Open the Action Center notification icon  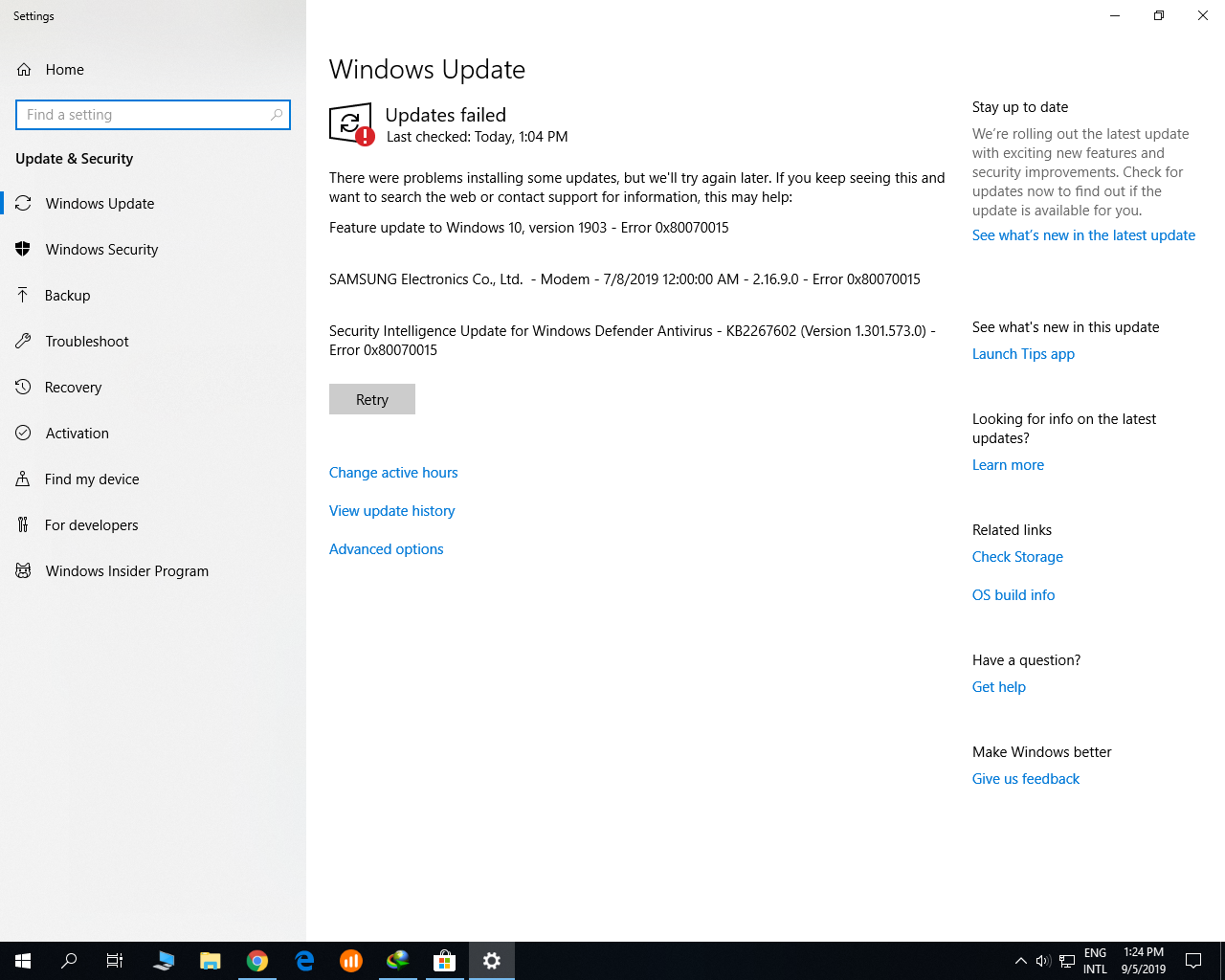pyautogui.click(x=1193, y=961)
